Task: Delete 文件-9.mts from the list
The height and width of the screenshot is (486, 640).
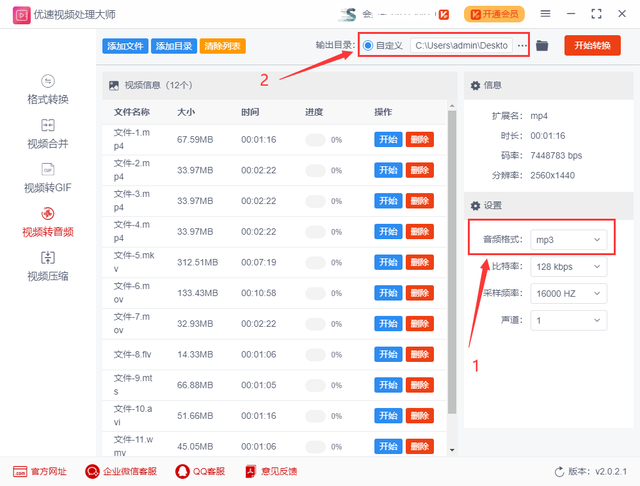Action: (420, 385)
